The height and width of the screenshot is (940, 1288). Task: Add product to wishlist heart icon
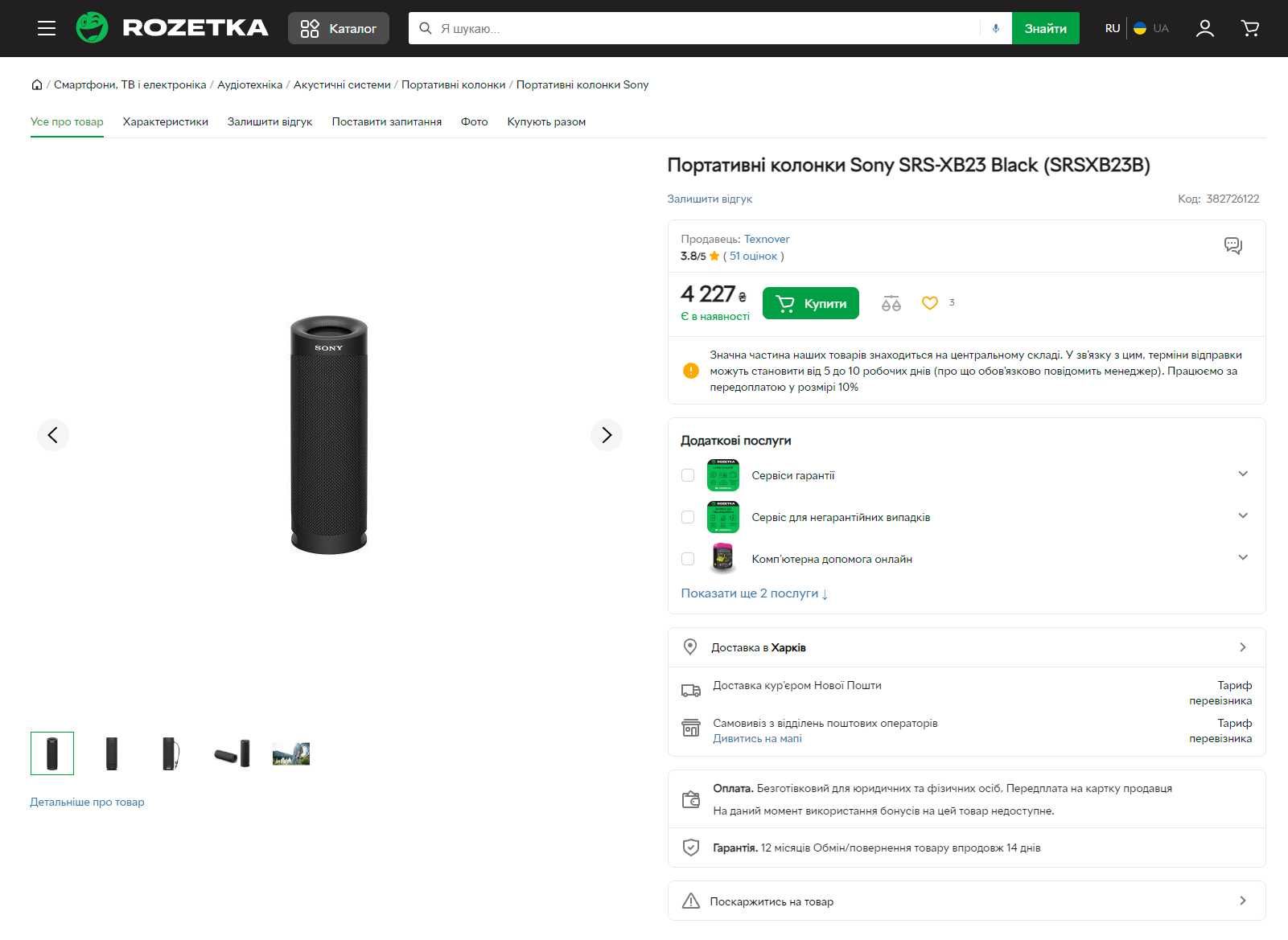click(930, 303)
